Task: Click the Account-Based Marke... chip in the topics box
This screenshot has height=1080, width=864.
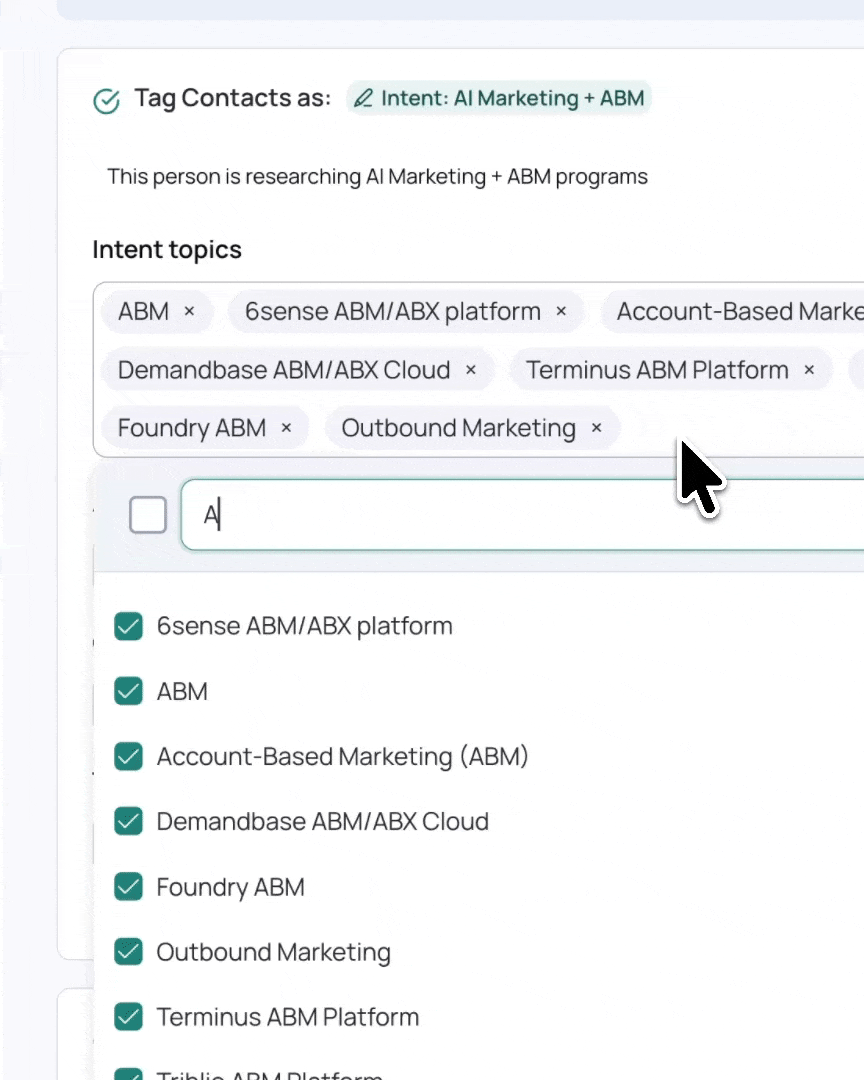Action: [x=734, y=311]
